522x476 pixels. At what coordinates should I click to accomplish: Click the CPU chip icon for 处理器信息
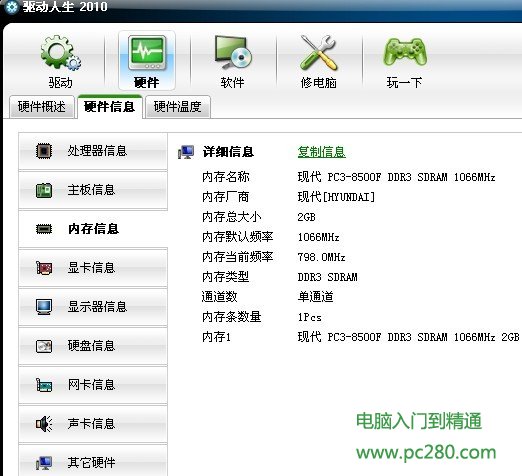pyautogui.click(x=44, y=151)
